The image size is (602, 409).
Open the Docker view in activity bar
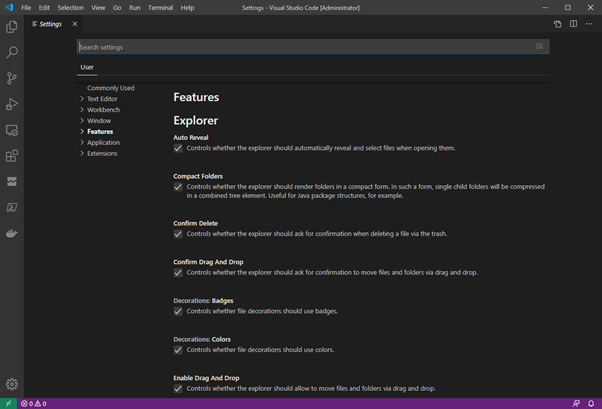(12, 234)
